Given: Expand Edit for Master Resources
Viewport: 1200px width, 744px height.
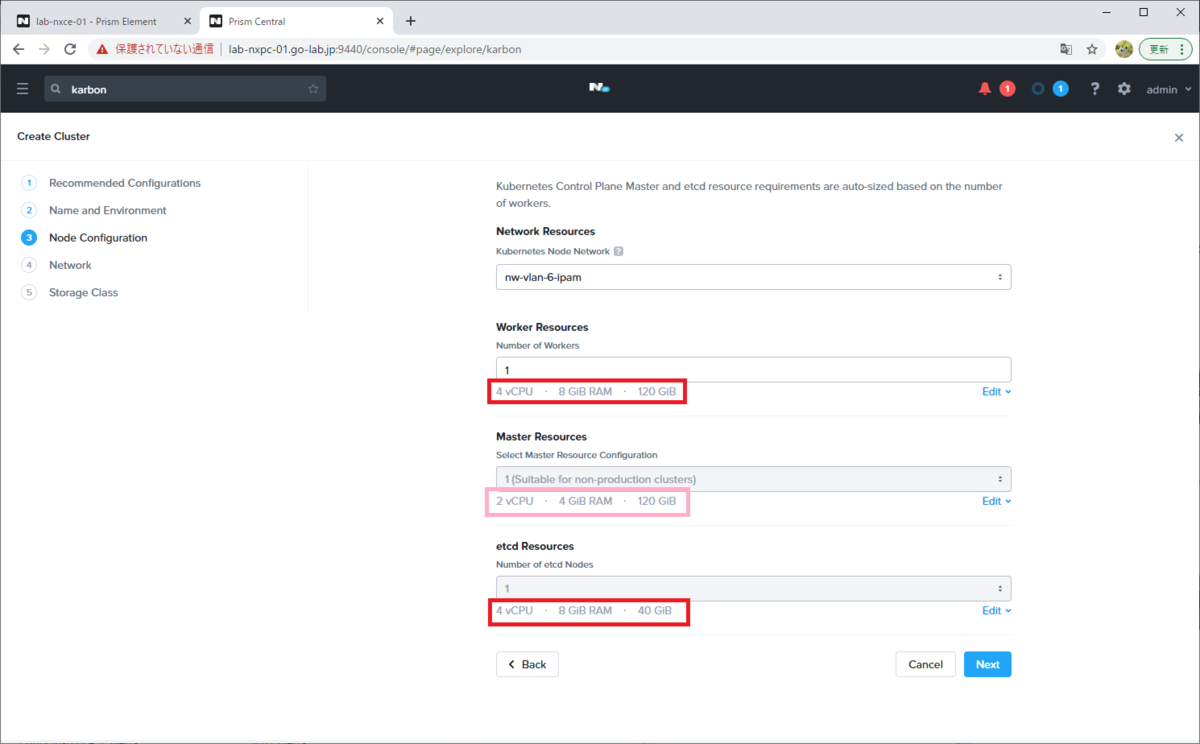Looking at the screenshot, I should (x=996, y=501).
